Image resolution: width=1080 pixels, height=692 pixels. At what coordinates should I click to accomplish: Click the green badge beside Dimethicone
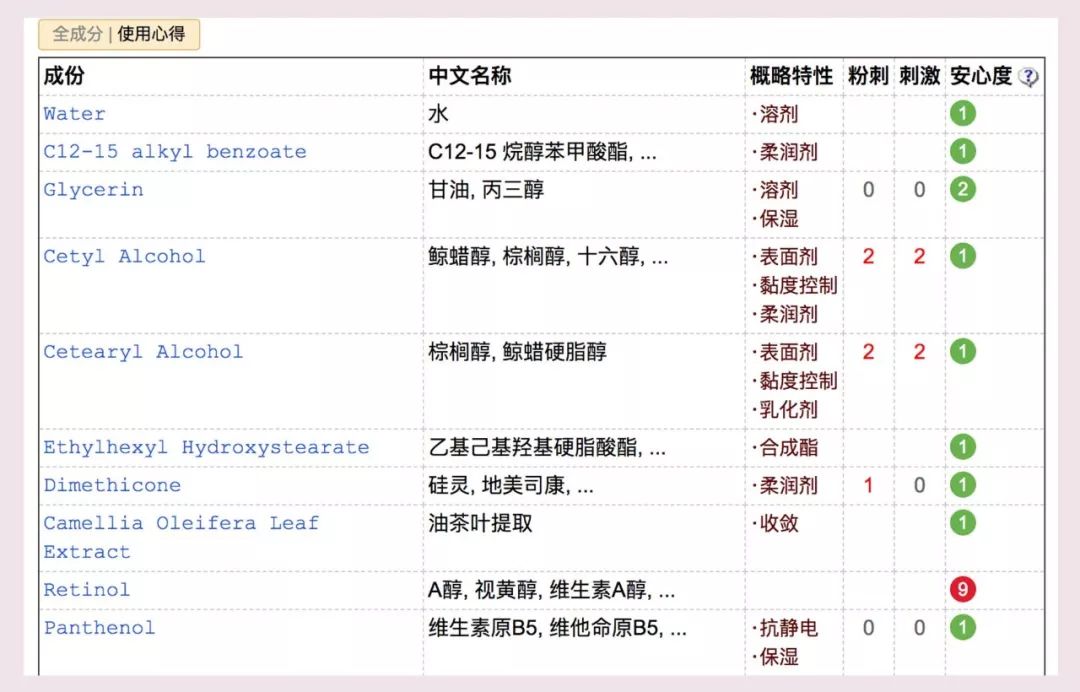(x=962, y=484)
